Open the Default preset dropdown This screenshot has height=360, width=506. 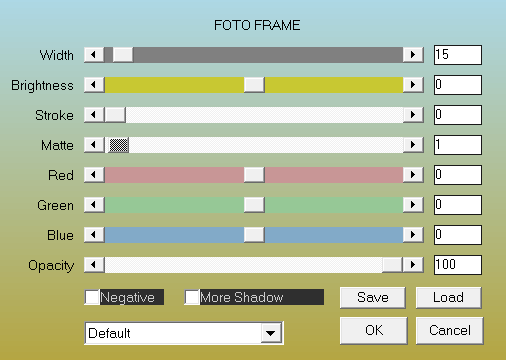point(271,333)
